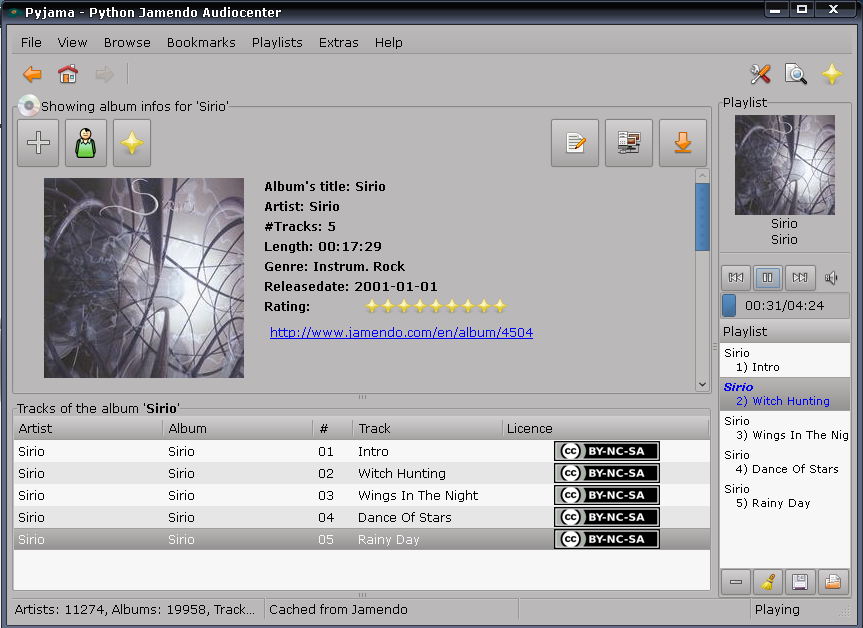Click the playback position bar at 00:31/04:24
This screenshot has height=628, width=863.
[x=785, y=305]
